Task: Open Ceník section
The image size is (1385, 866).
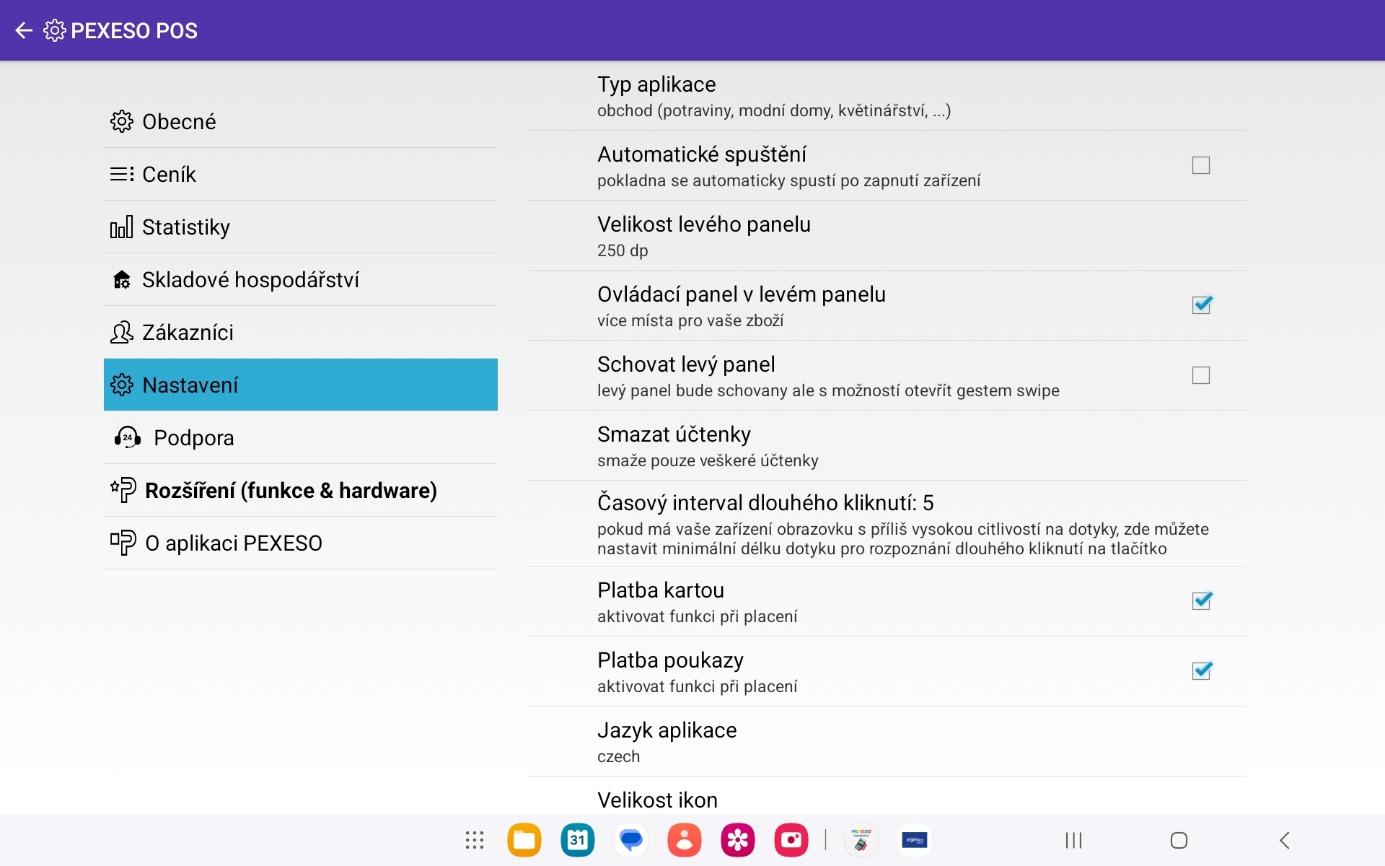Action: (301, 174)
